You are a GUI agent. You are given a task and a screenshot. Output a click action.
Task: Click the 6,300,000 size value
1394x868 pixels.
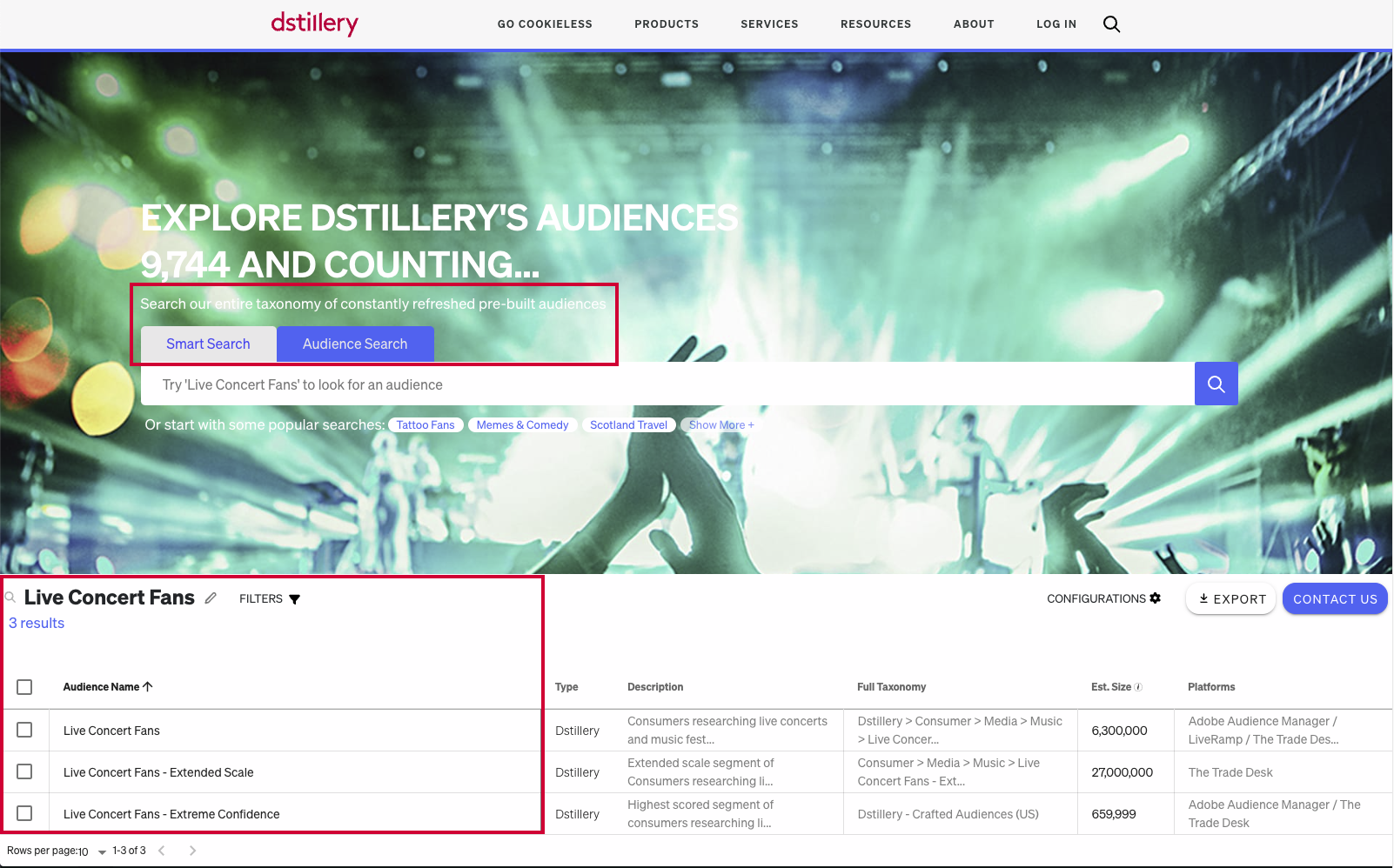1119,731
